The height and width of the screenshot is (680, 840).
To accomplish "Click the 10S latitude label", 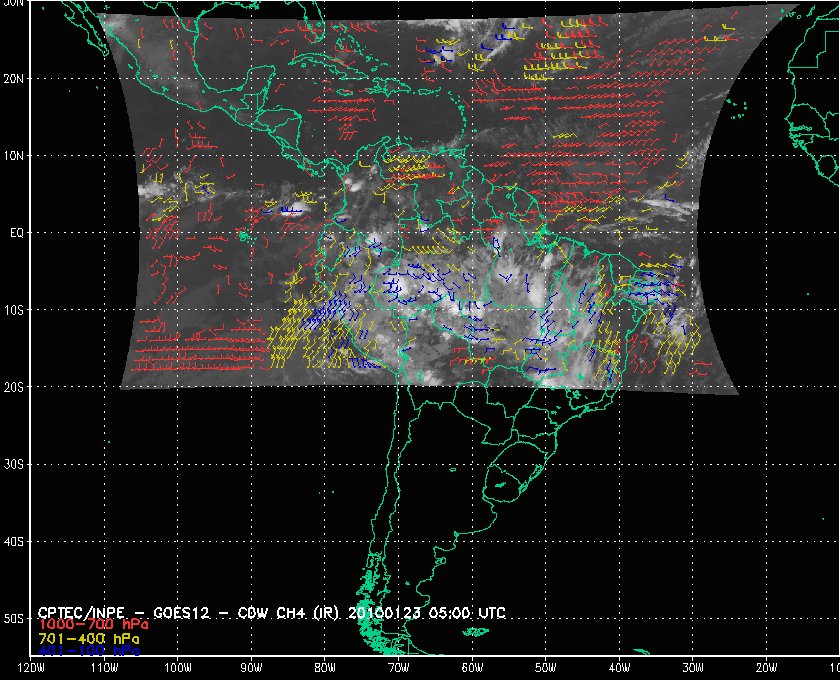I will 13,310.
